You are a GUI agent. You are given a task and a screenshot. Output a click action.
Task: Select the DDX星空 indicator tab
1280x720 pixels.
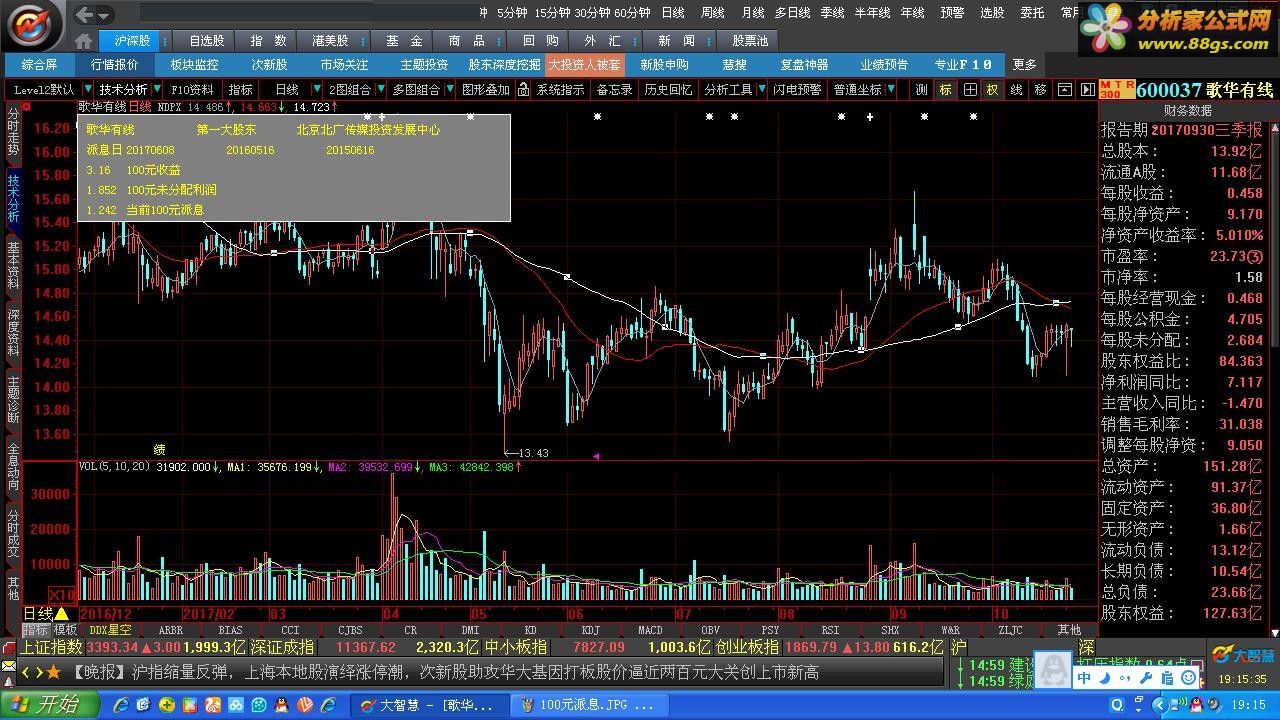(x=110, y=630)
